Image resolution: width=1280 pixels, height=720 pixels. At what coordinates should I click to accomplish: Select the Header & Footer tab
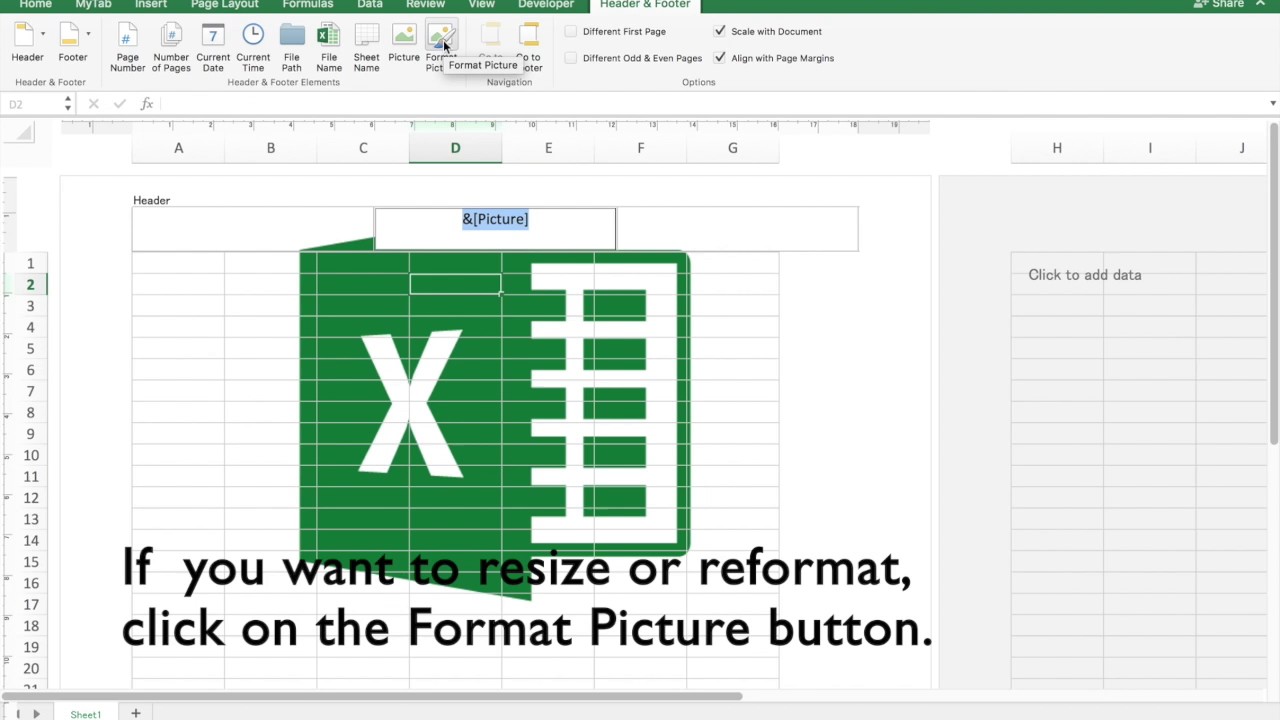(645, 5)
